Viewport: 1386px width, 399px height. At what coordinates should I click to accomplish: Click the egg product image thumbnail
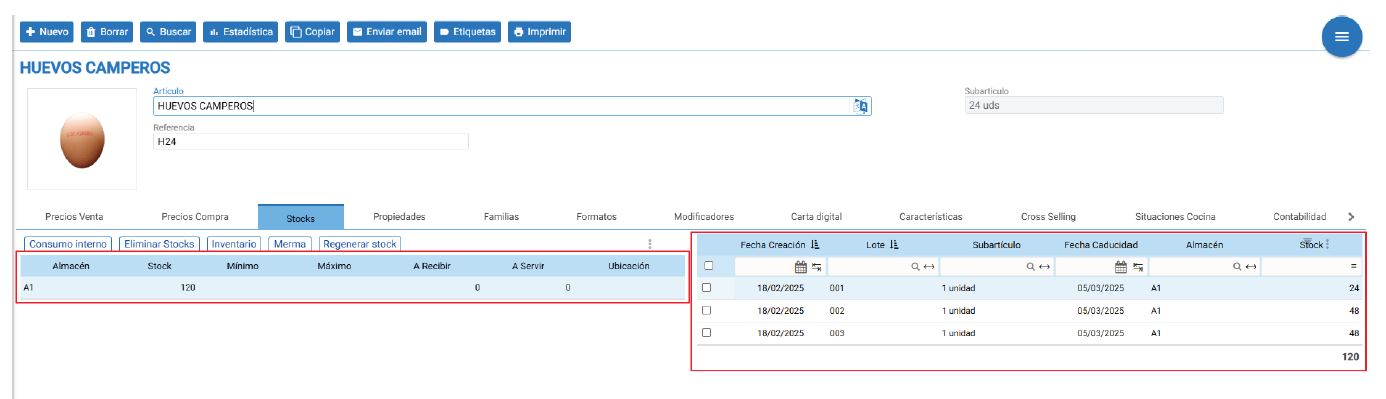(81, 139)
